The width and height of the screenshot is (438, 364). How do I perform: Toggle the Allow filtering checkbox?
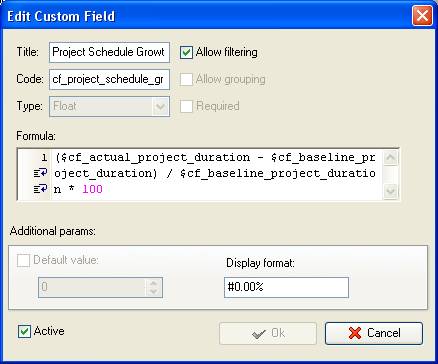click(186, 53)
